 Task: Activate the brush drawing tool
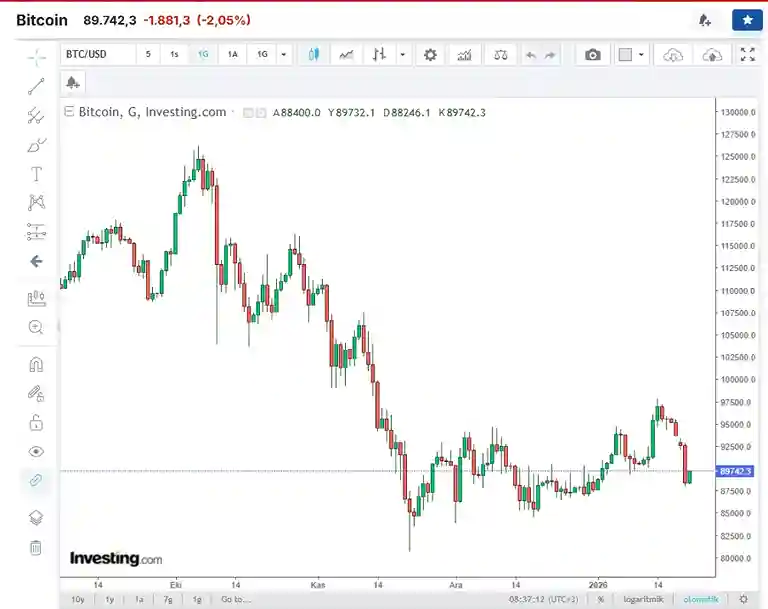[36, 145]
